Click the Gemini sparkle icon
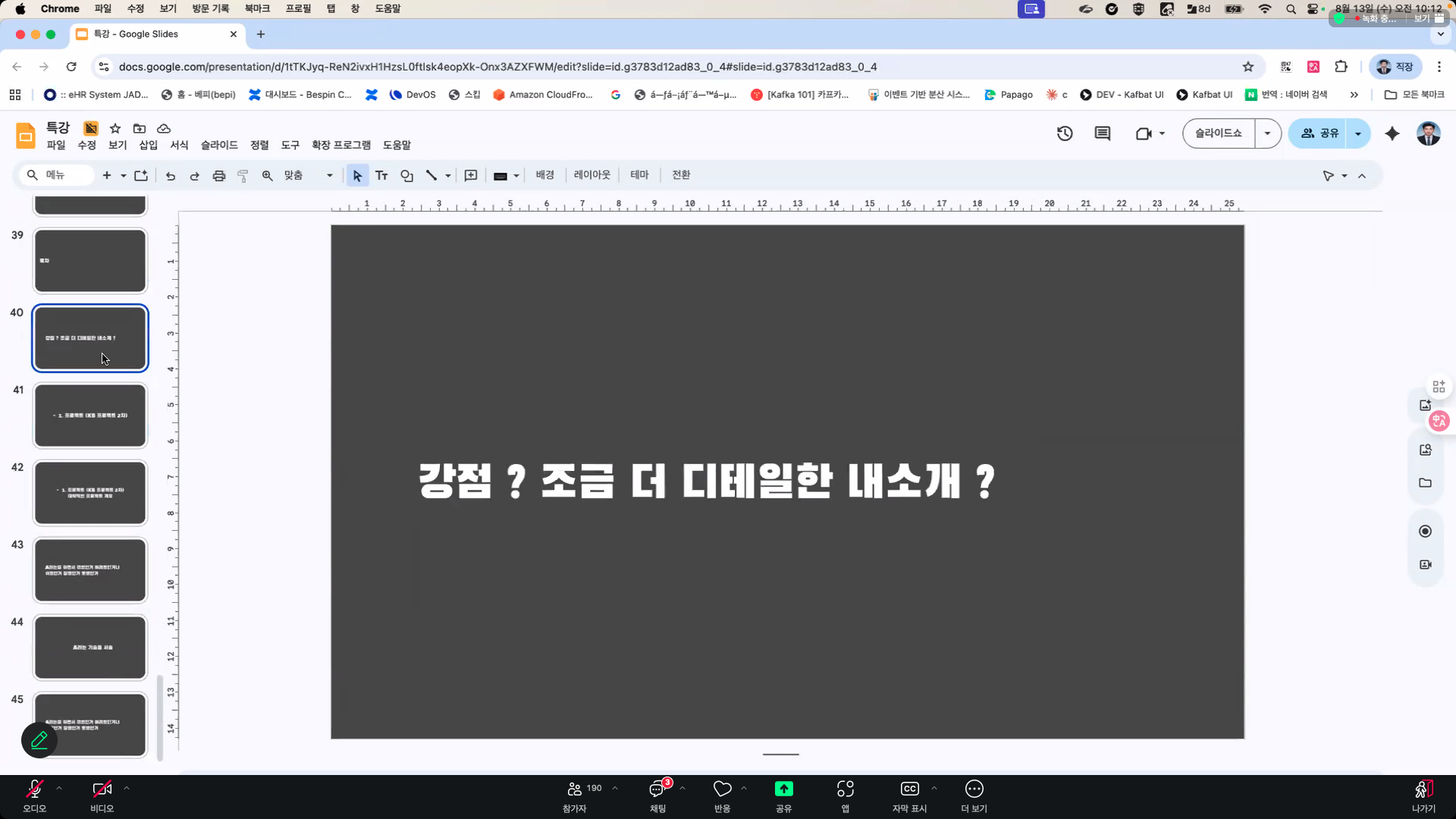 pyautogui.click(x=1392, y=133)
